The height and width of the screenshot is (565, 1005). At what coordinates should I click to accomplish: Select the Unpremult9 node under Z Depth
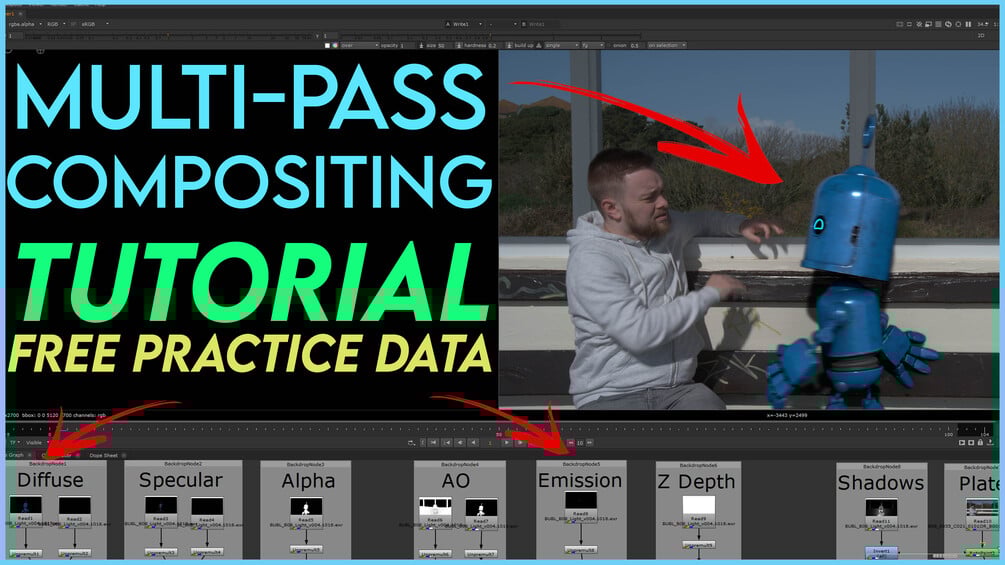tap(699, 545)
